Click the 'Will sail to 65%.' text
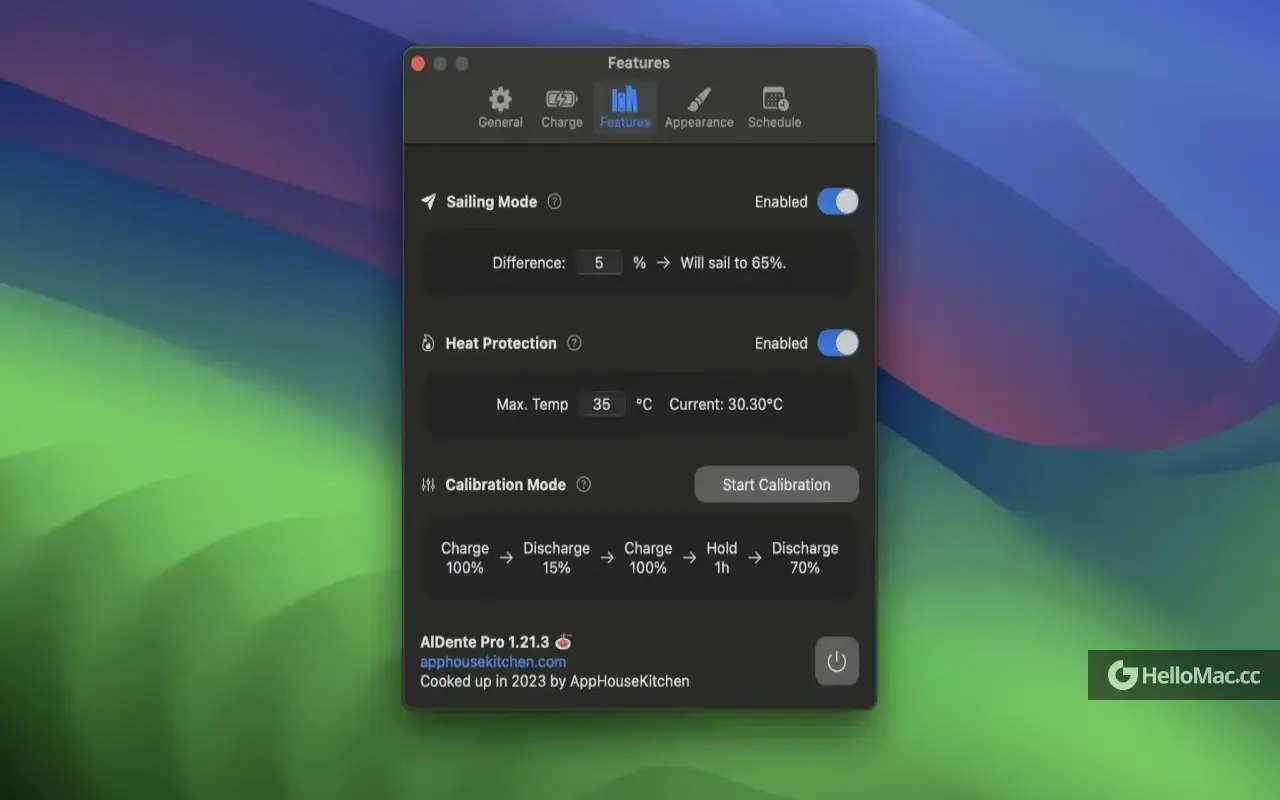Screen dimensions: 1280x800 [x=733, y=263]
